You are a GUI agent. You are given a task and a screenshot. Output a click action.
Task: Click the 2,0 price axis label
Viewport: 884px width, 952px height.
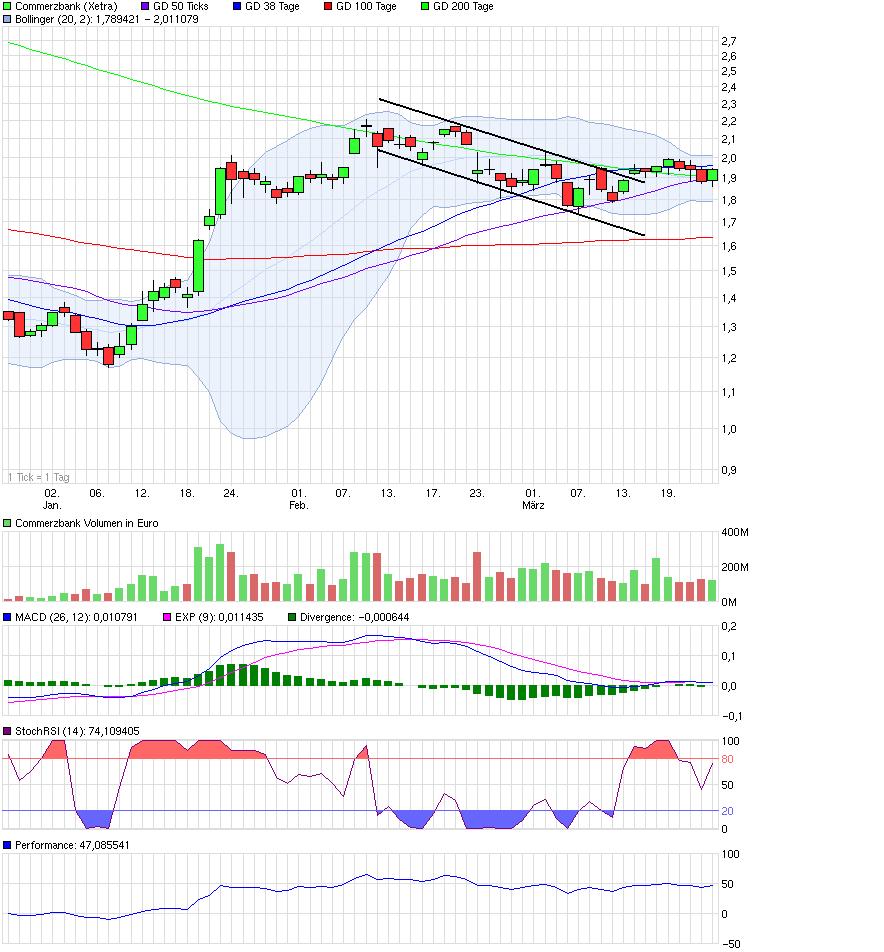(x=729, y=158)
